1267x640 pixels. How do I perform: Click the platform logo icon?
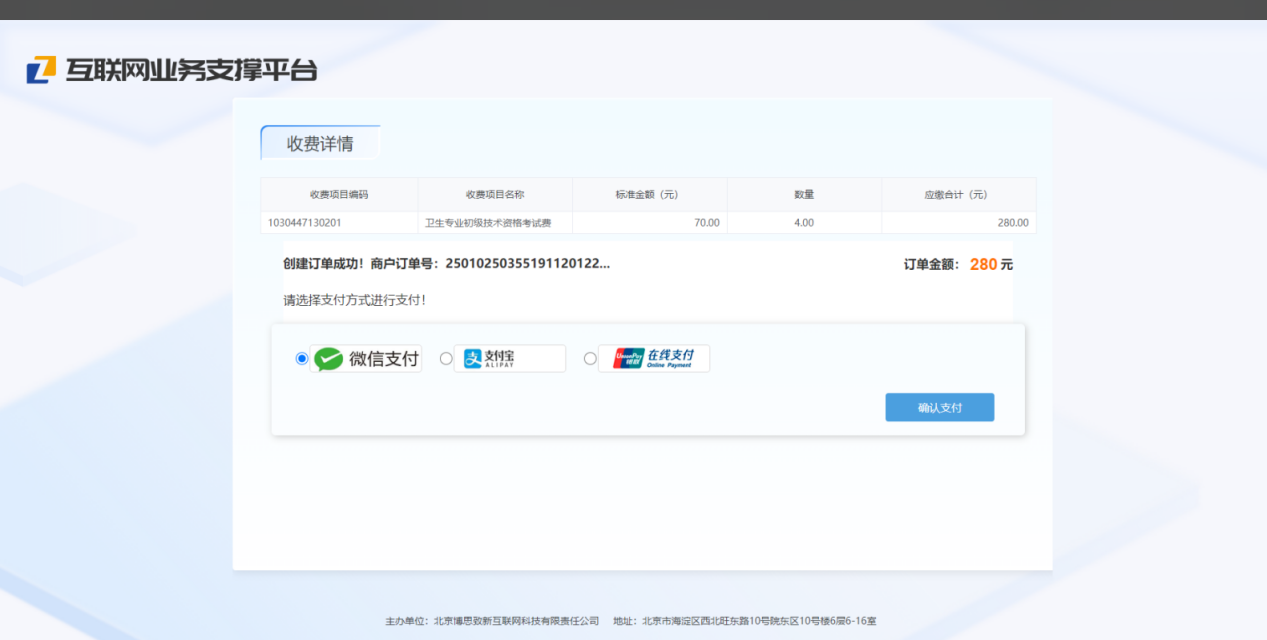pos(41,70)
